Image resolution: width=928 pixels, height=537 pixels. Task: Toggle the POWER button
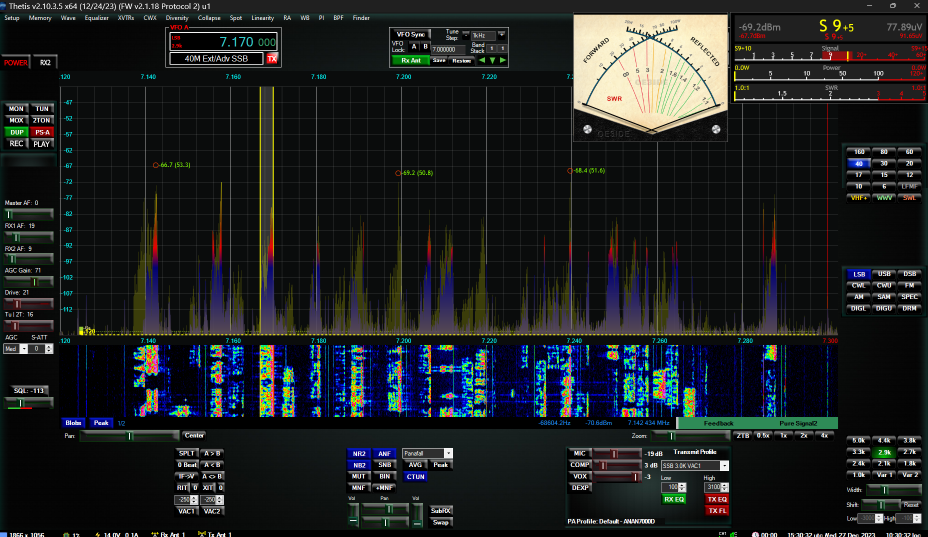click(15, 63)
